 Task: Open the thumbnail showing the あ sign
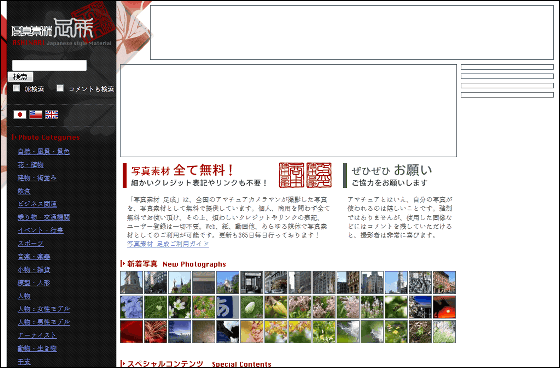tap(228, 307)
